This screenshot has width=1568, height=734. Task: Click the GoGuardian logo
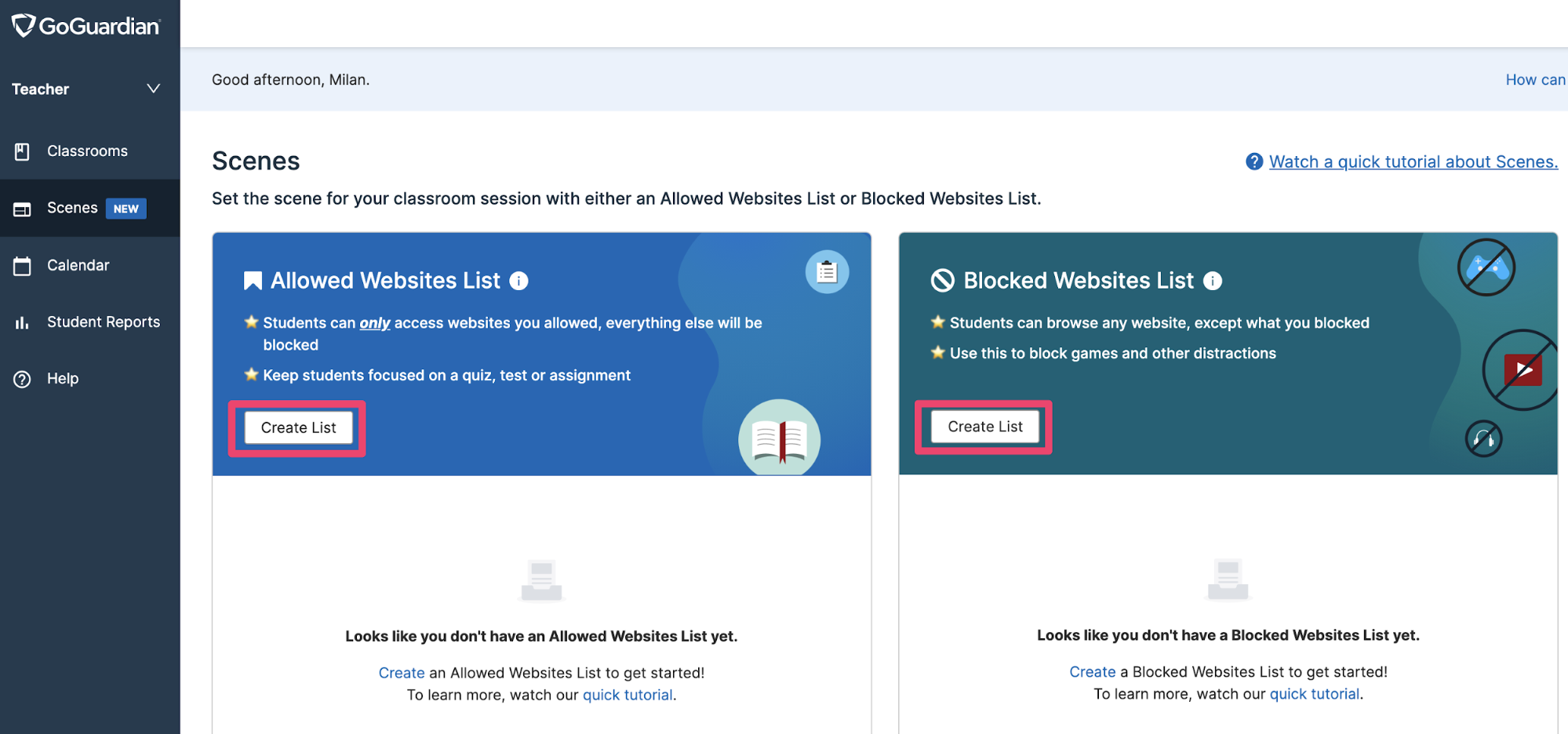click(86, 26)
